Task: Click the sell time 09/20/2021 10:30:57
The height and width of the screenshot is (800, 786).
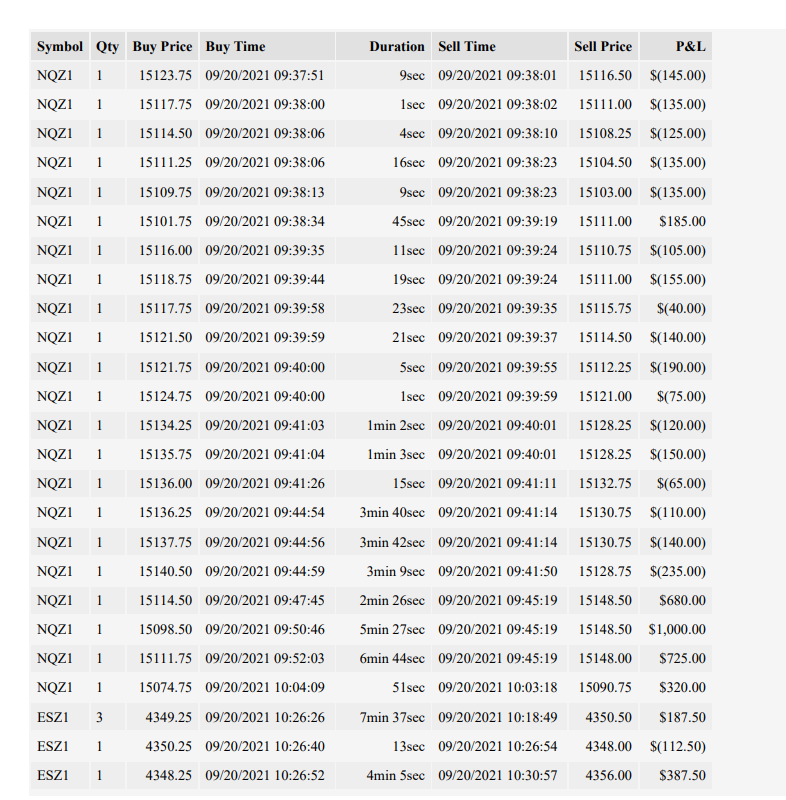Action: [x=499, y=776]
